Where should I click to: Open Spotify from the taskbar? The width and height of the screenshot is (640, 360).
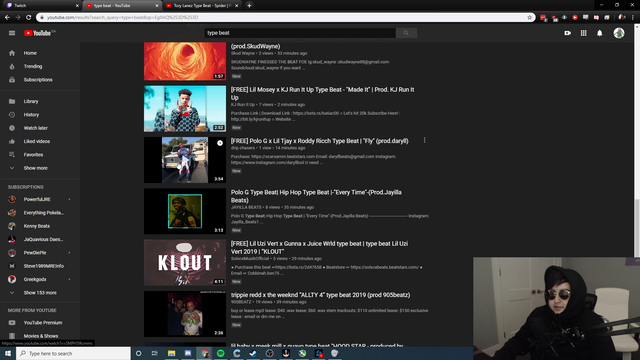[x=220, y=353]
